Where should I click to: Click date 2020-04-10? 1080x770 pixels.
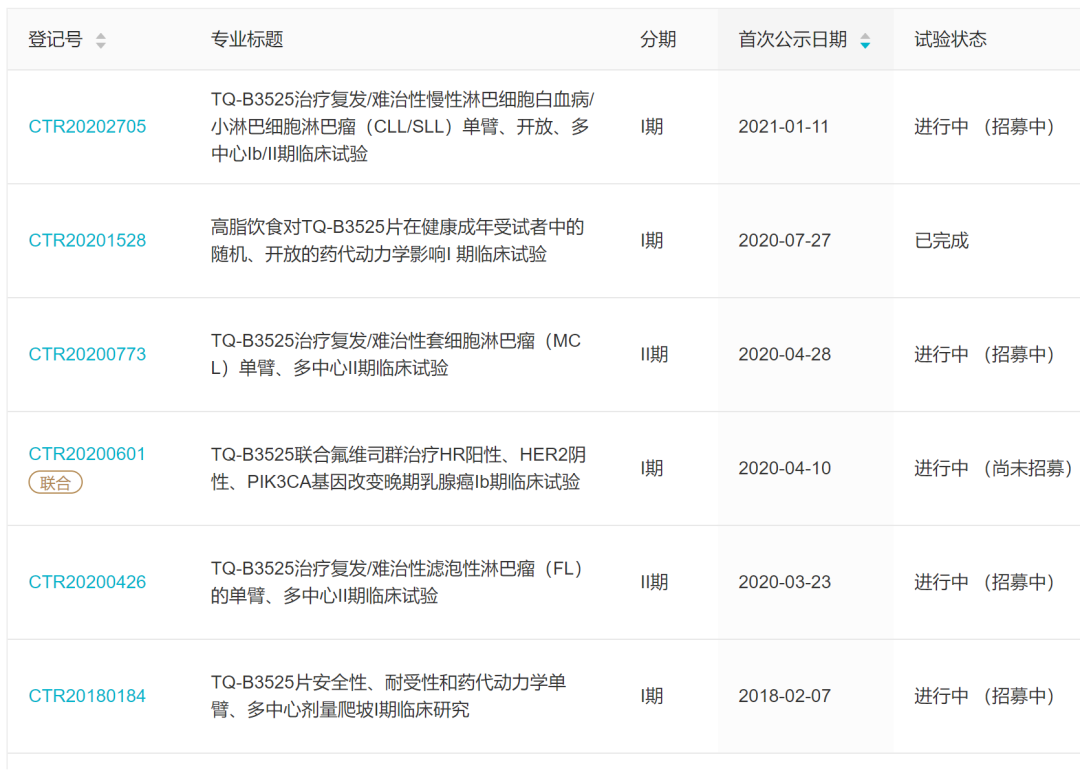click(x=785, y=468)
